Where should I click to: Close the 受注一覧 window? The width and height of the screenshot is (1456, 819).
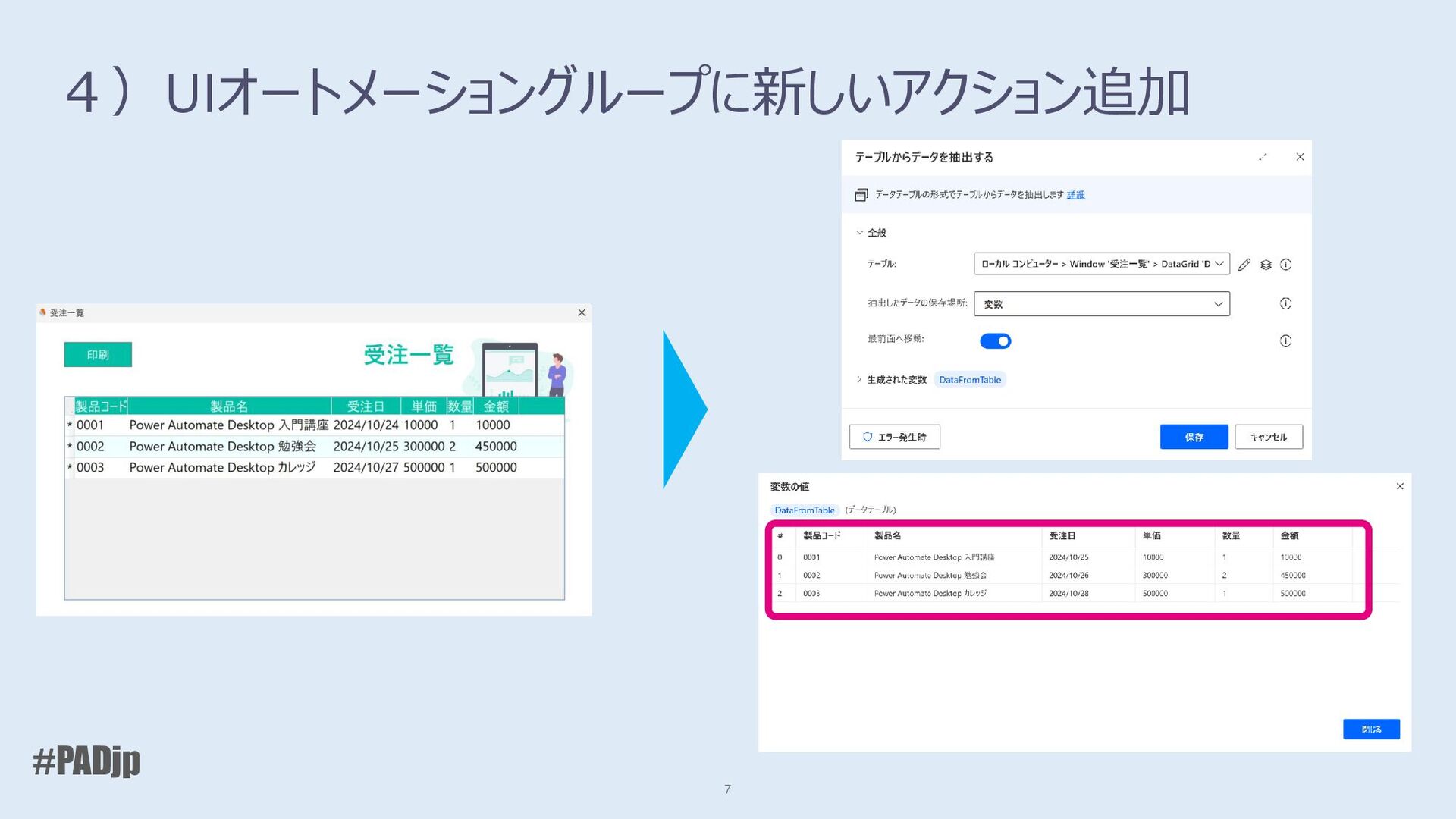coord(582,312)
